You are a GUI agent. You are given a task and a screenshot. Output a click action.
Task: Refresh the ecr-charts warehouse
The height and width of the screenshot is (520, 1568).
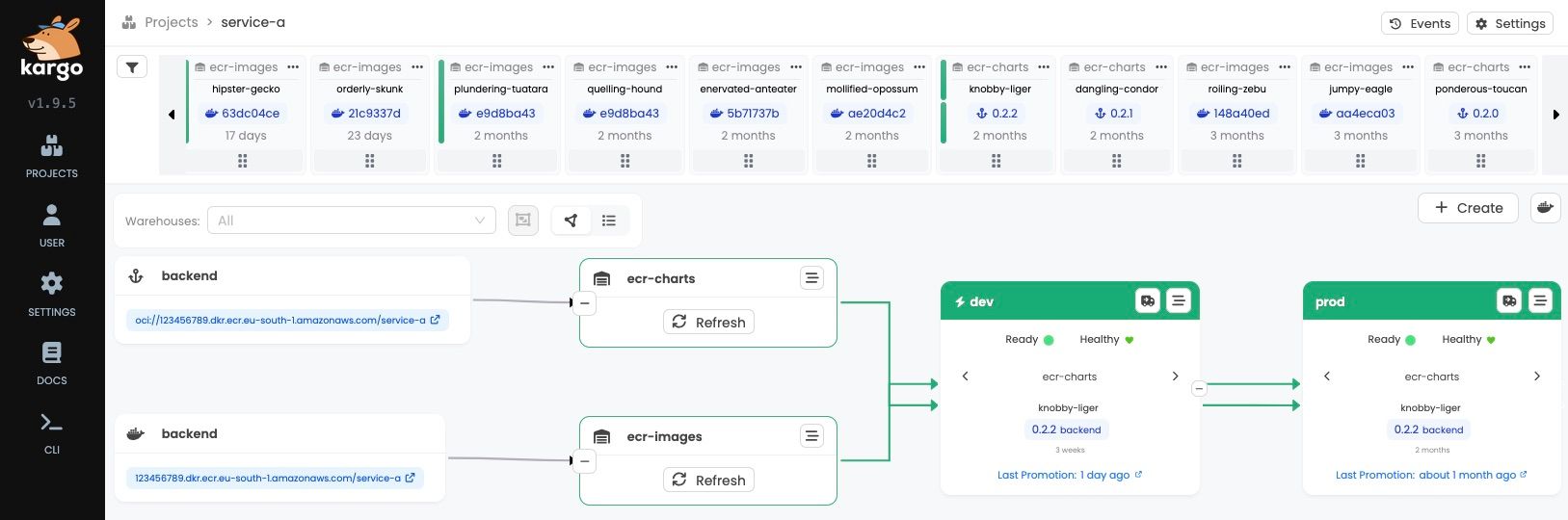pos(708,323)
